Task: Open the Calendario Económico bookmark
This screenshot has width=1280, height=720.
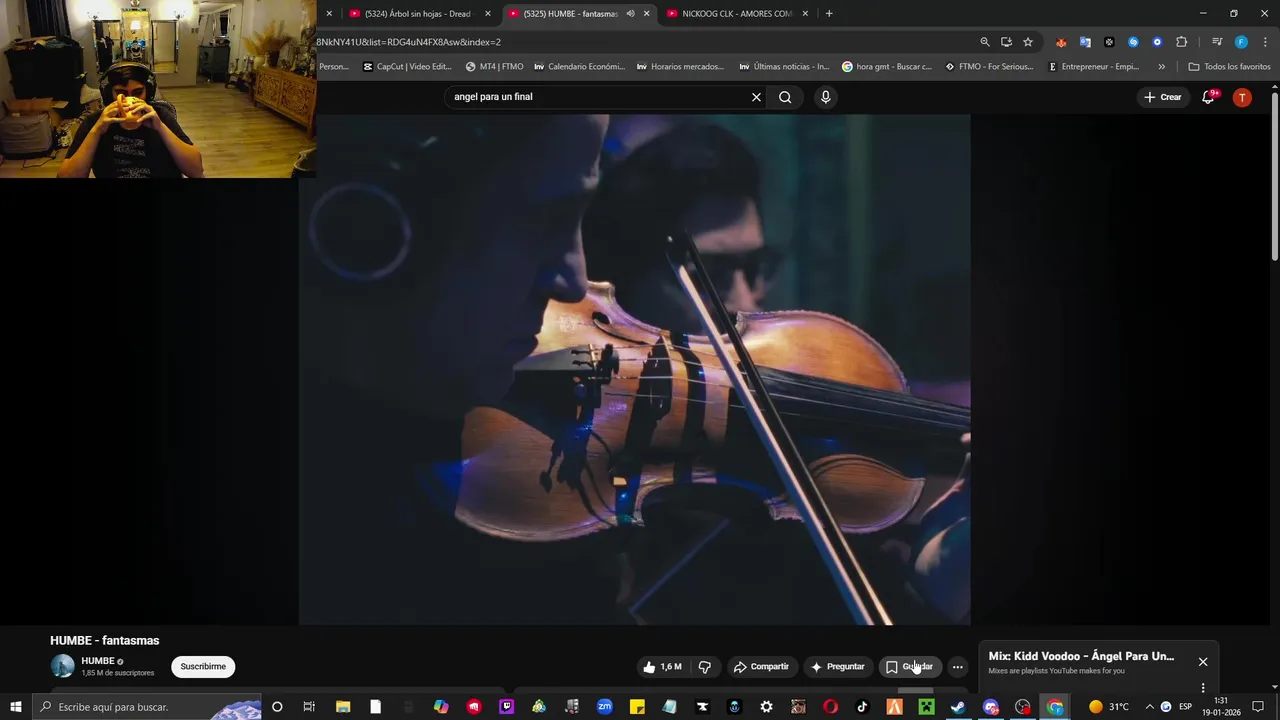Action: click(x=579, y=67)
